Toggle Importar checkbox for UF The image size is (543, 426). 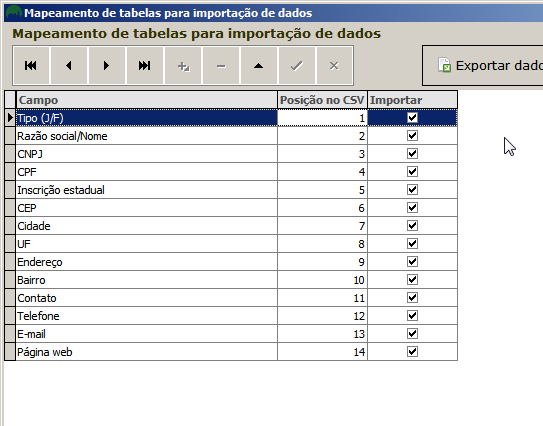point(412,244)
